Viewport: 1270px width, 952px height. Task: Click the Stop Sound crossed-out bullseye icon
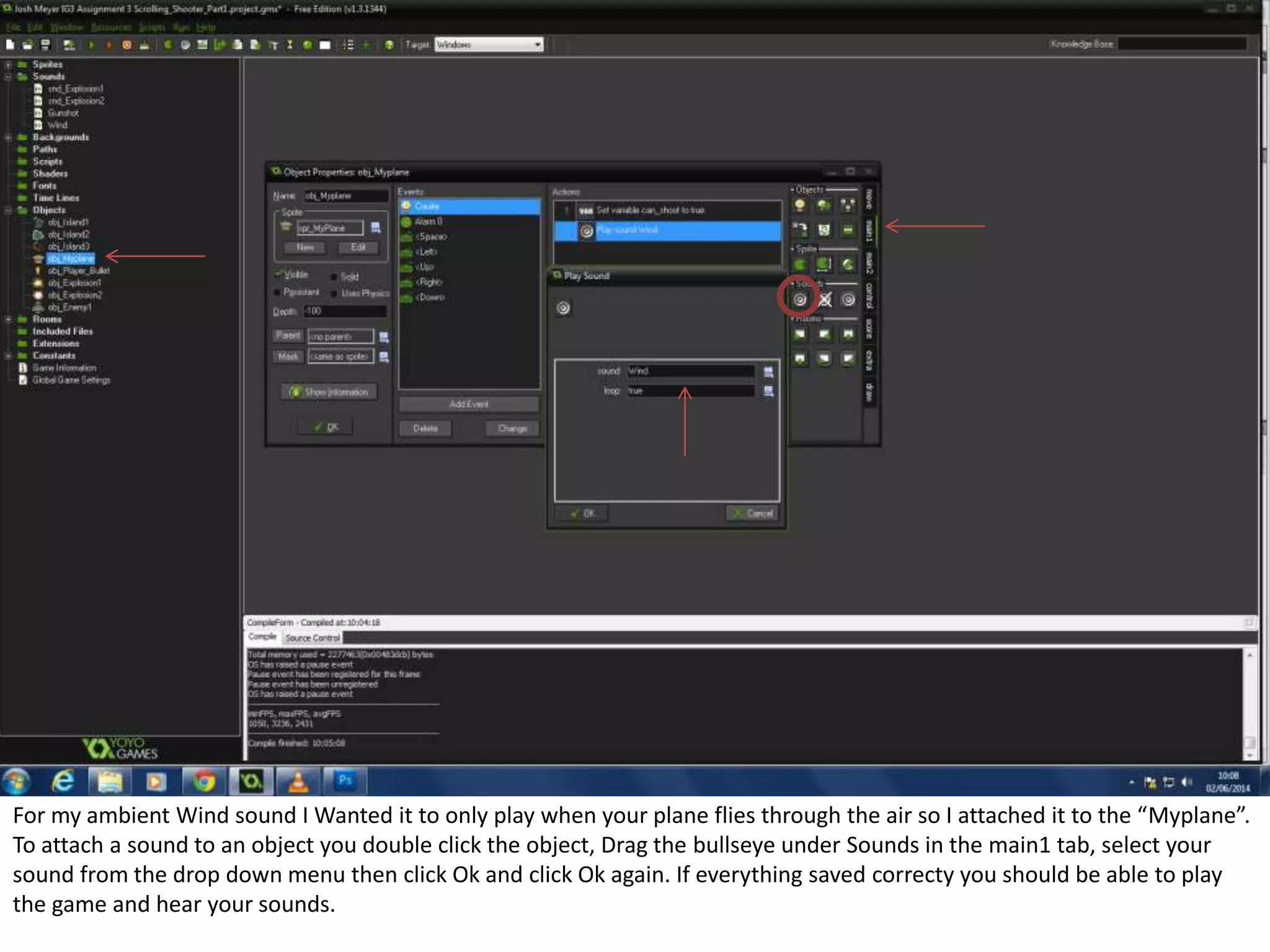pyautogui.click(x=825, y=300)
